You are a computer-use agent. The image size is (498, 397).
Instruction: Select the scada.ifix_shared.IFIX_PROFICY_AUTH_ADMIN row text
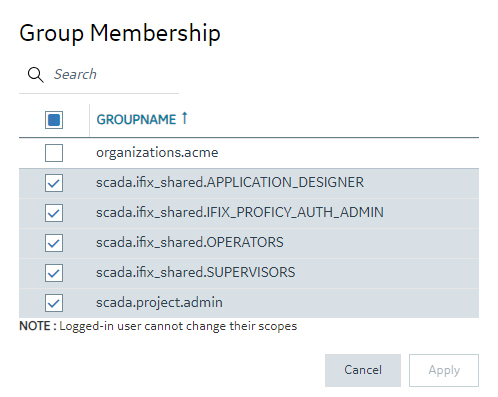[x=240, y=213]
